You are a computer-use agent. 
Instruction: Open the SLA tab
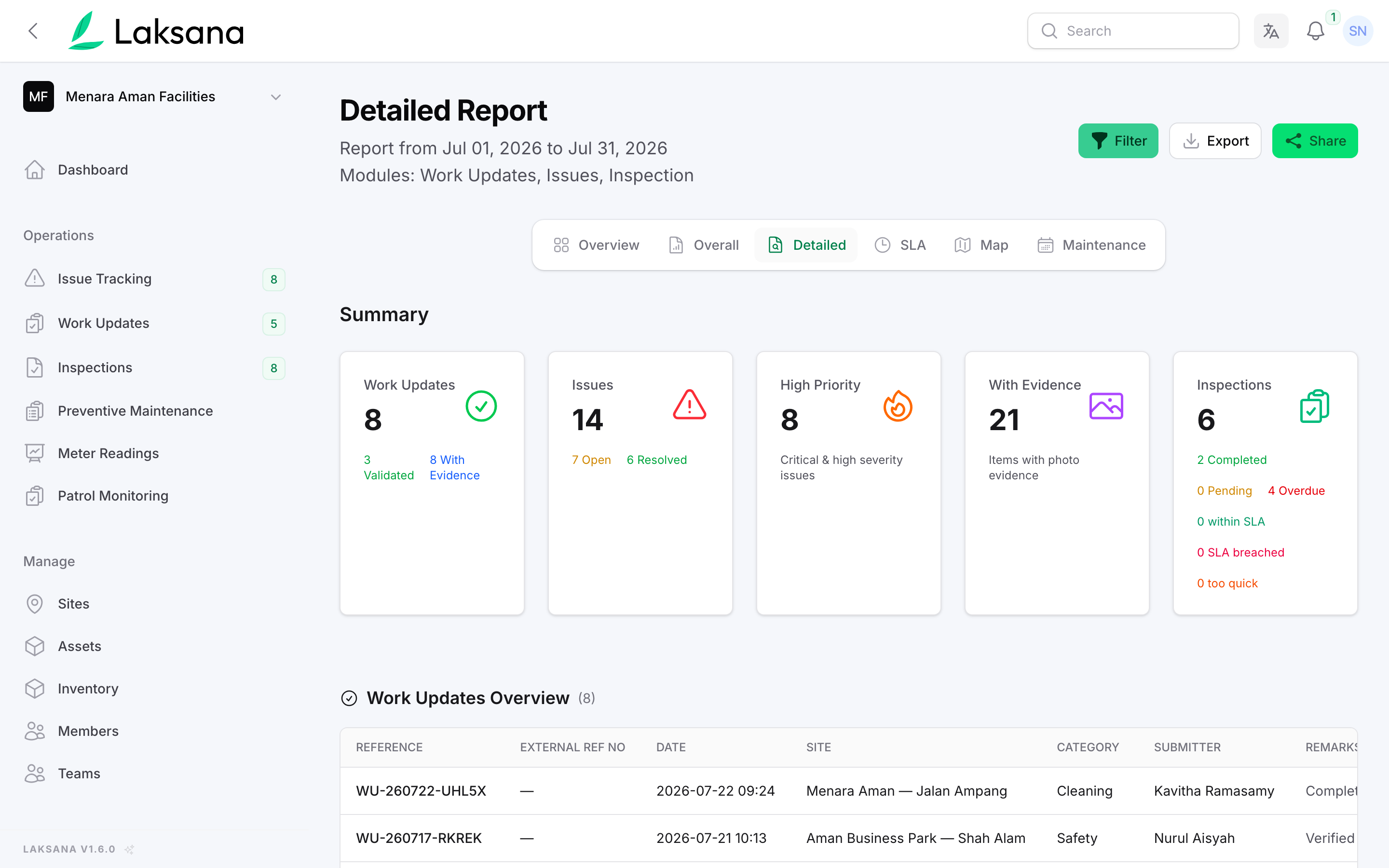click(900, 245)
